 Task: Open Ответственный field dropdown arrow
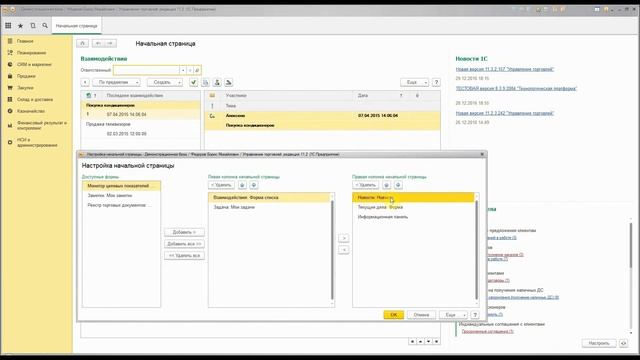click(x=183, y=70)
